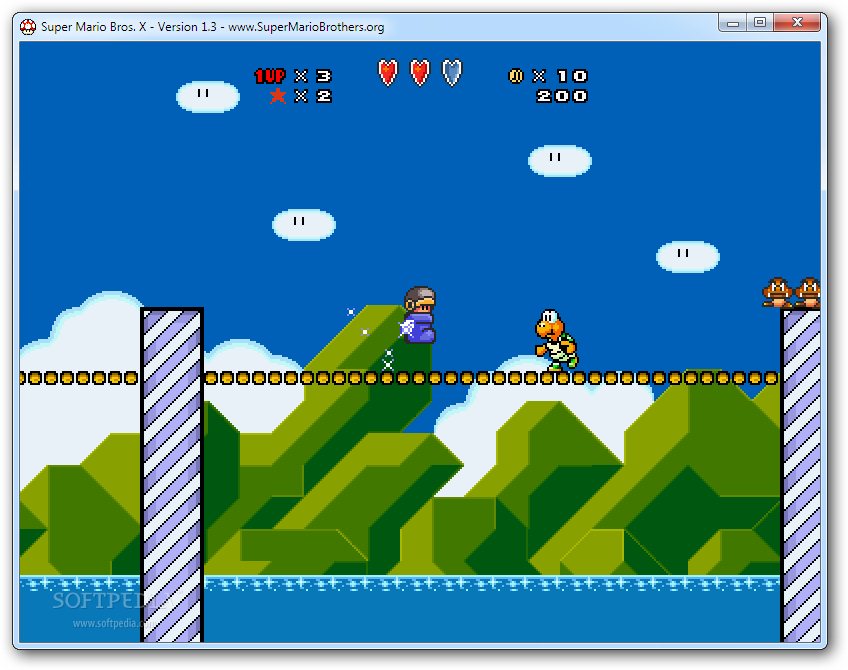Screen dimensions: 848x670
Task: Click the score value 200
Action: pyautogui.click(x=561, y=96)
